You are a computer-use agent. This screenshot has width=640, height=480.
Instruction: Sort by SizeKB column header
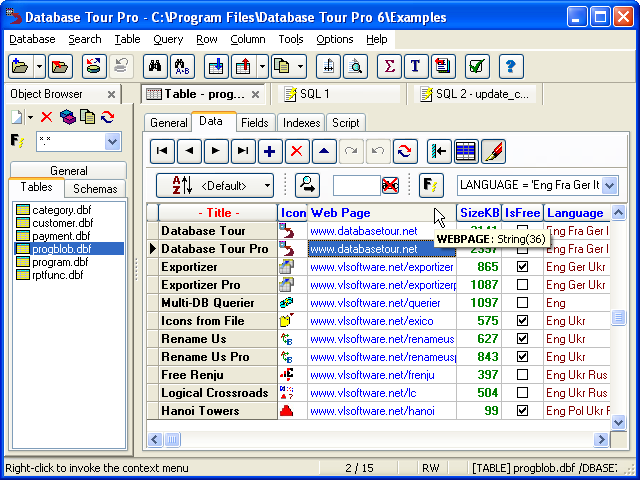[479, 213]
